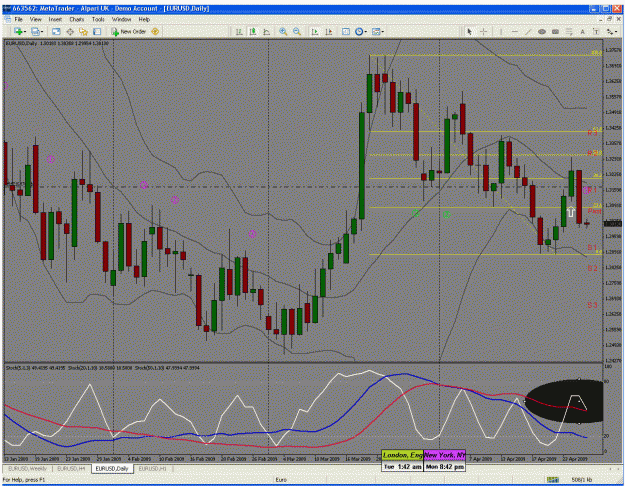Open the Help menu
This screenshot has height=486, width=625.
[x=144, y=19]
